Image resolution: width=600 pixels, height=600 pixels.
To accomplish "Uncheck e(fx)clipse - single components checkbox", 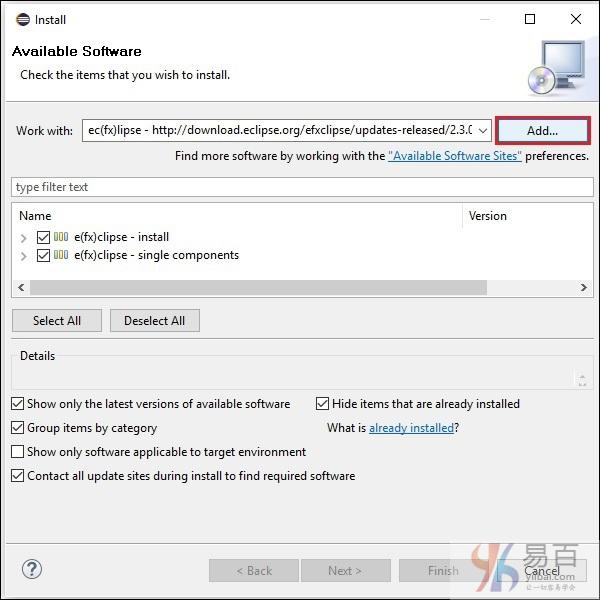I will pos(43,255).
